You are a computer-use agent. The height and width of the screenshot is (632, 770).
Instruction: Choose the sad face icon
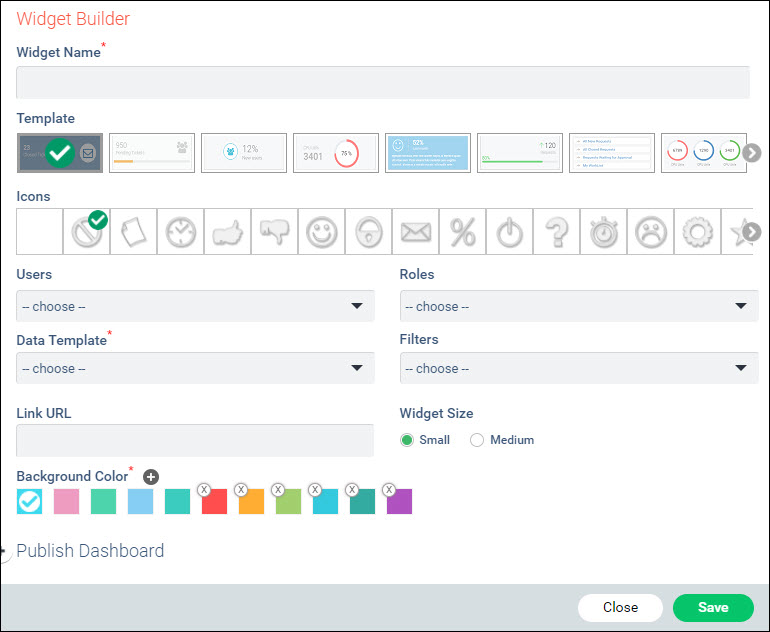pyautogui.click(x=651, y=231)
